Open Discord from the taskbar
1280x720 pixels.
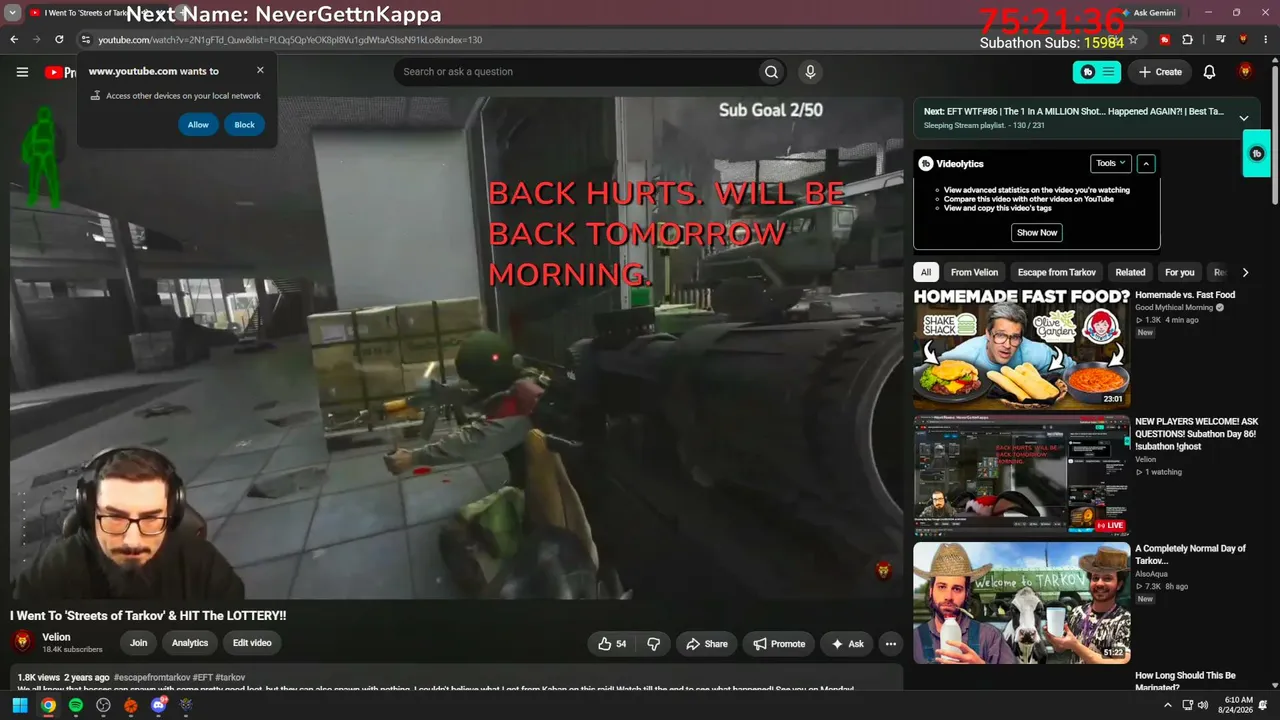(158, 705)
